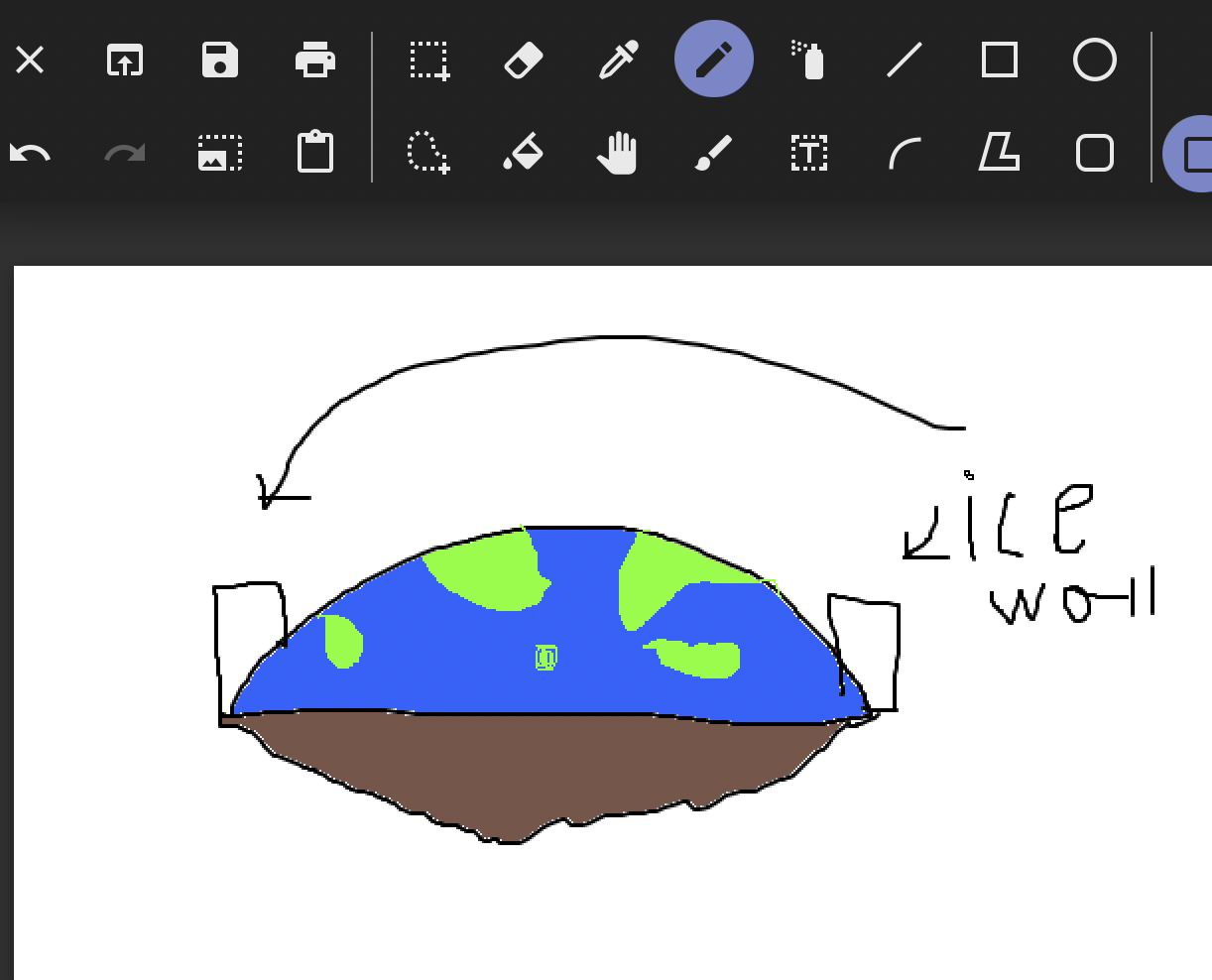Select the Eraser tool
1212x980 pixels.
(523, 60)
